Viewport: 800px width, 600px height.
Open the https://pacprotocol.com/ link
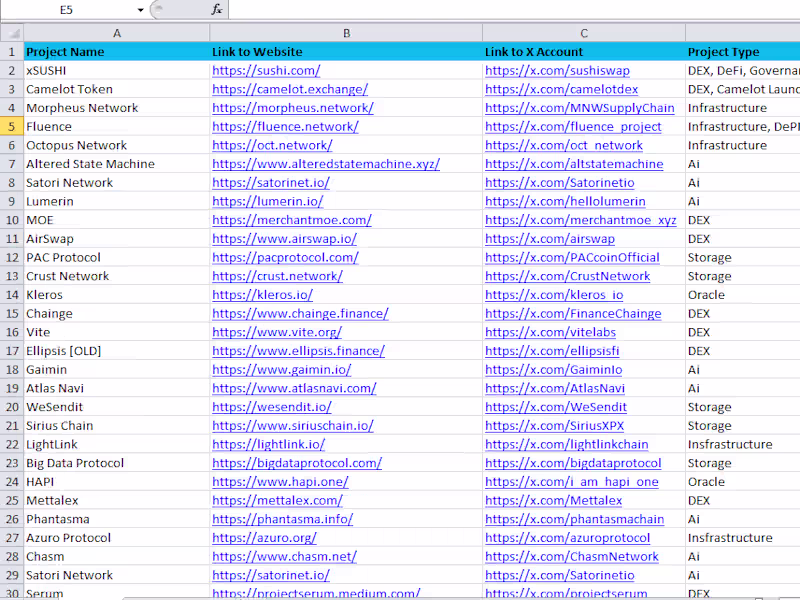pyautogui.click(x=285, y=258)
